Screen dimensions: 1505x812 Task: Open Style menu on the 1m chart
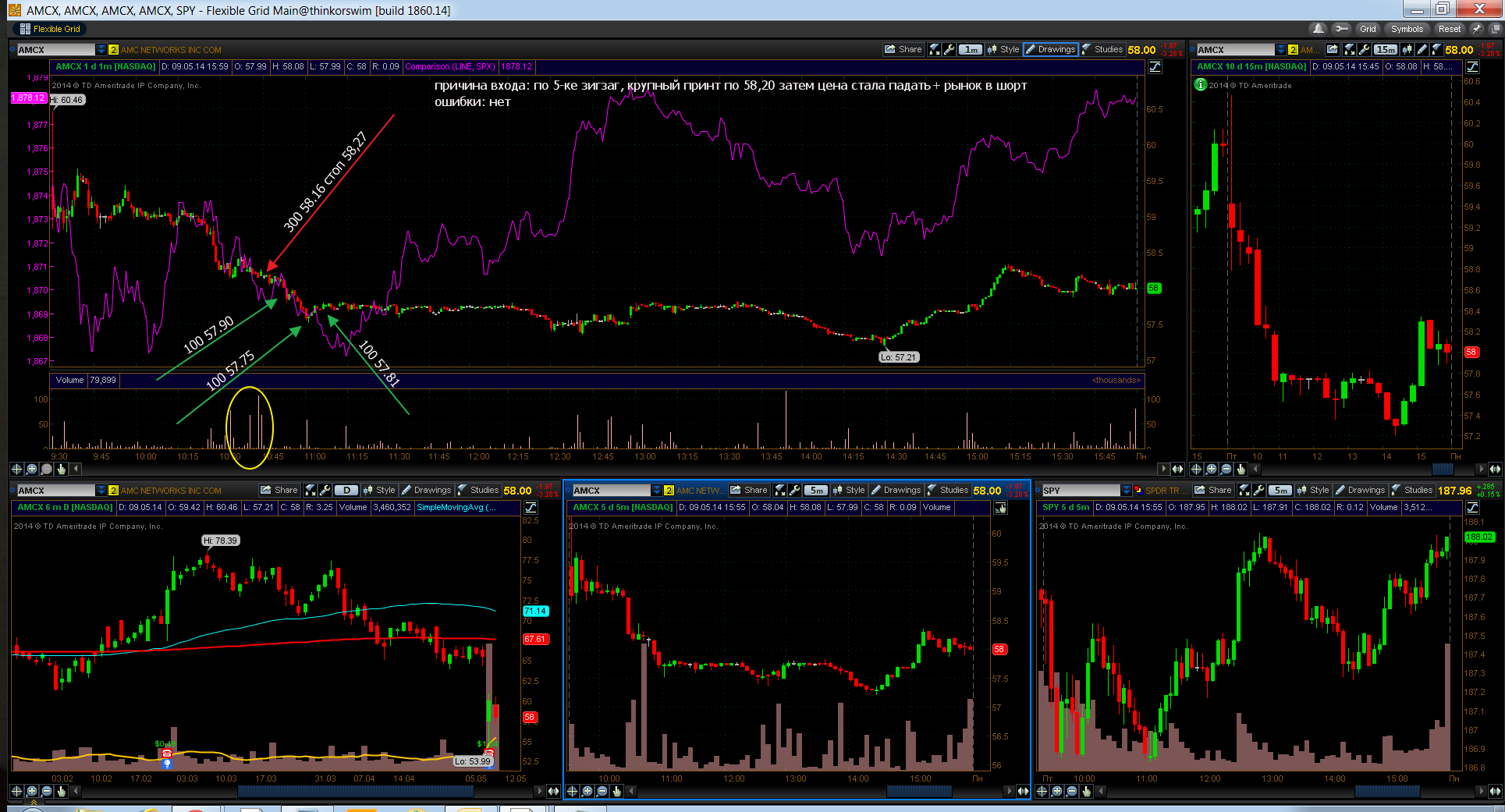1003,49
